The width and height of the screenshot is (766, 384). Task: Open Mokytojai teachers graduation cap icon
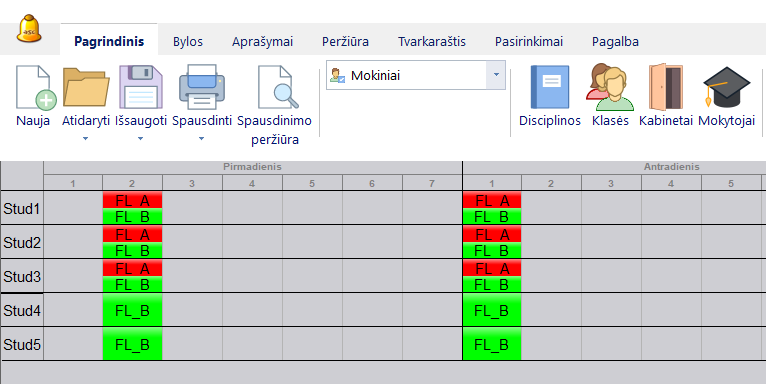click(726, 96)
